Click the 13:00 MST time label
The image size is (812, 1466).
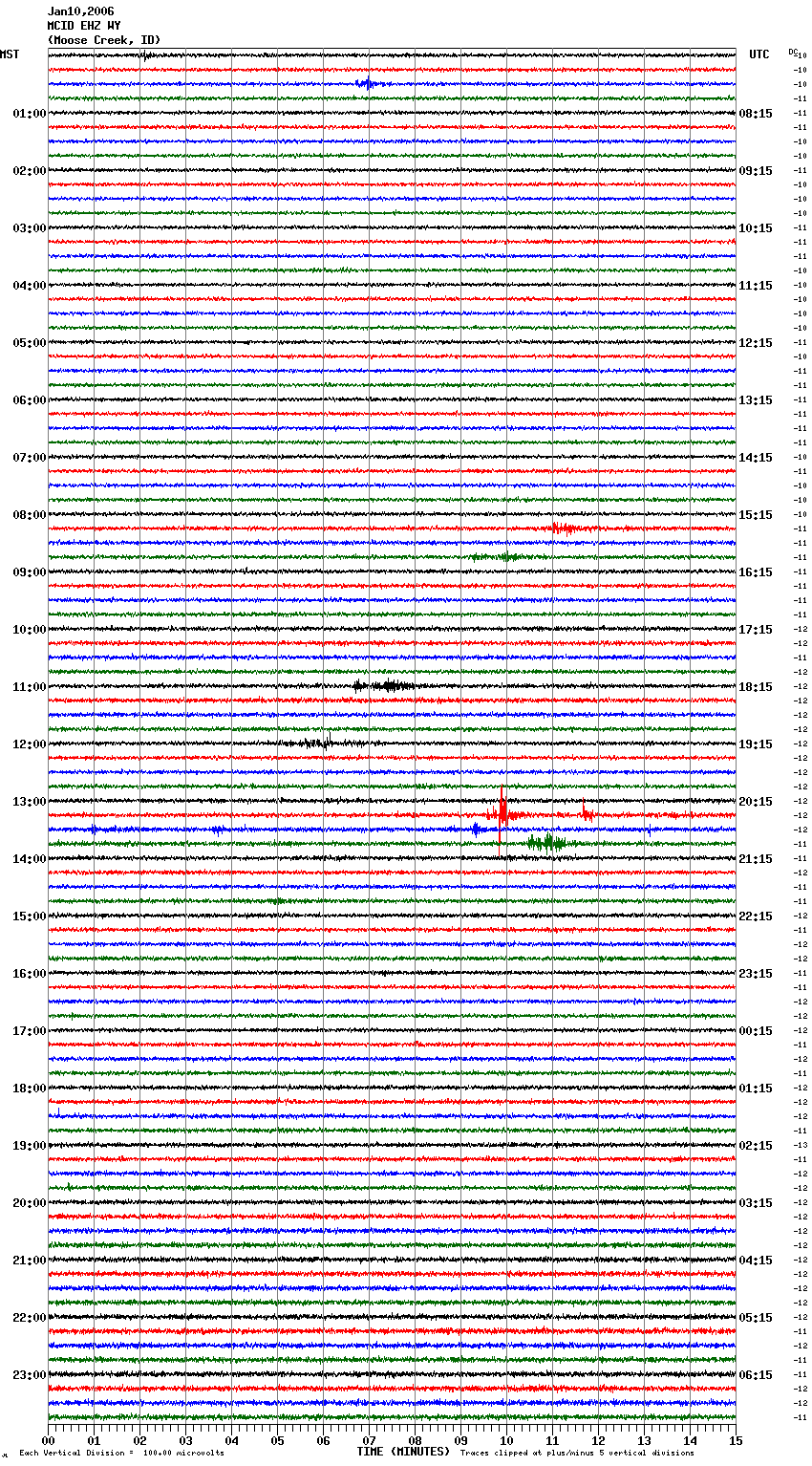point(30,802)
